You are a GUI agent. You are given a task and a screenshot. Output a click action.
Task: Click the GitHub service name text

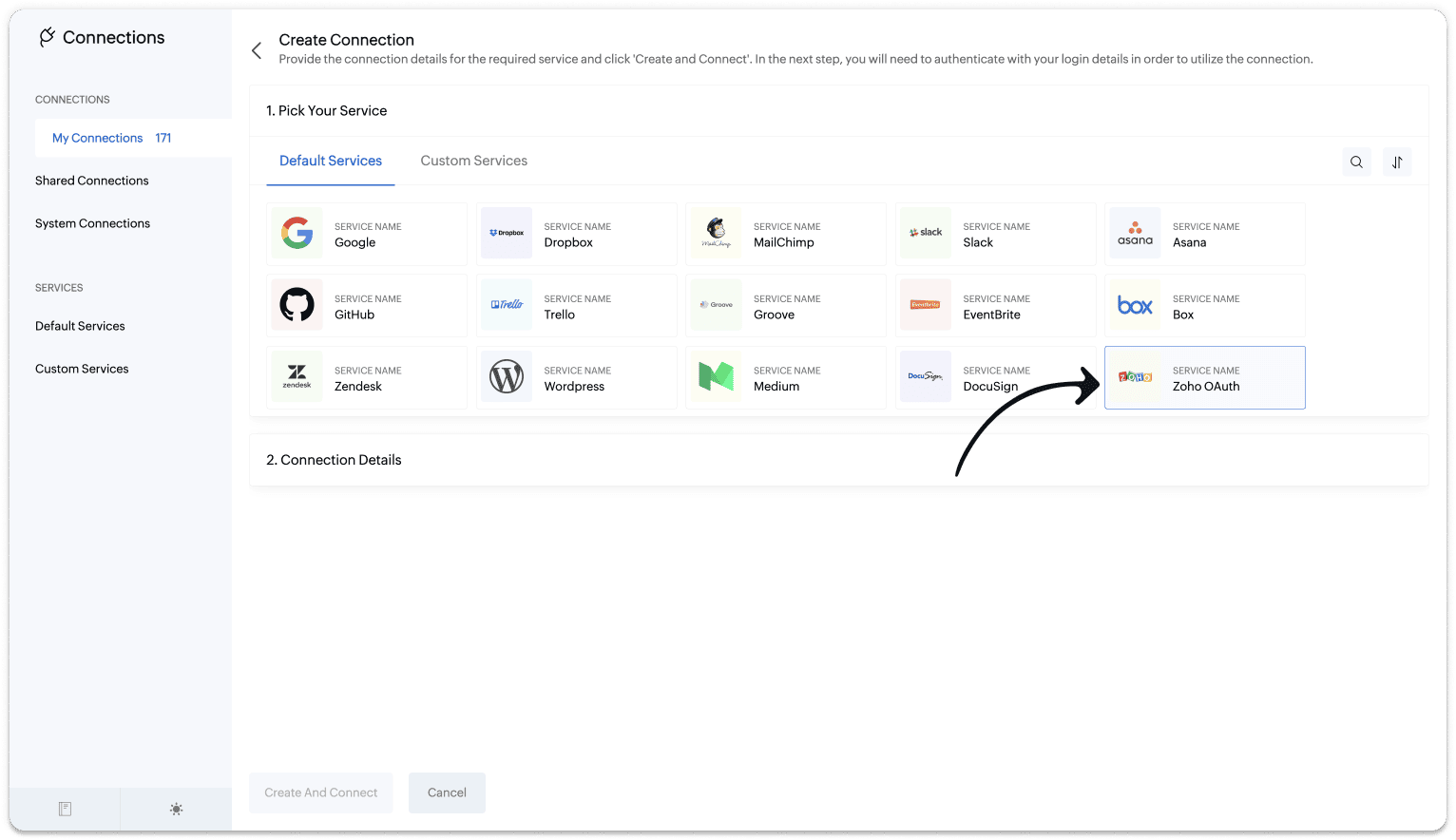[x=354, y=315]
